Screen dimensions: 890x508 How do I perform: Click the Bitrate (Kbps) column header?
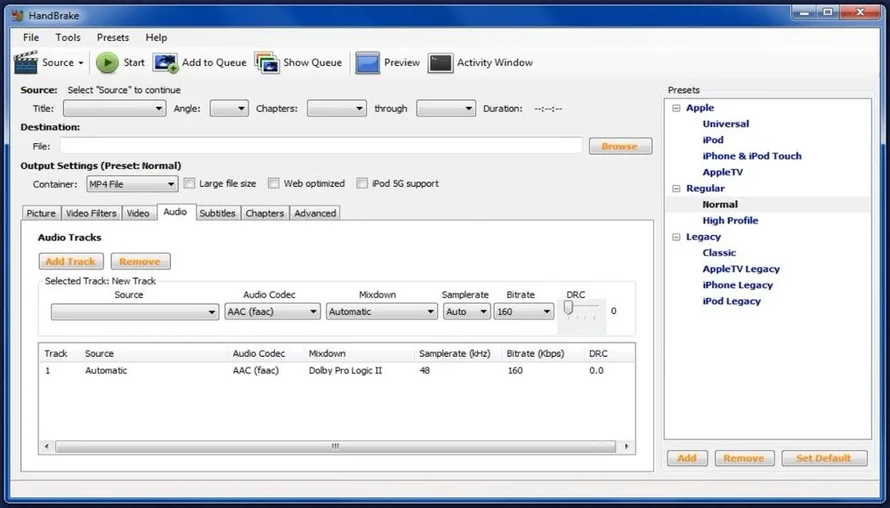point(543,354)
